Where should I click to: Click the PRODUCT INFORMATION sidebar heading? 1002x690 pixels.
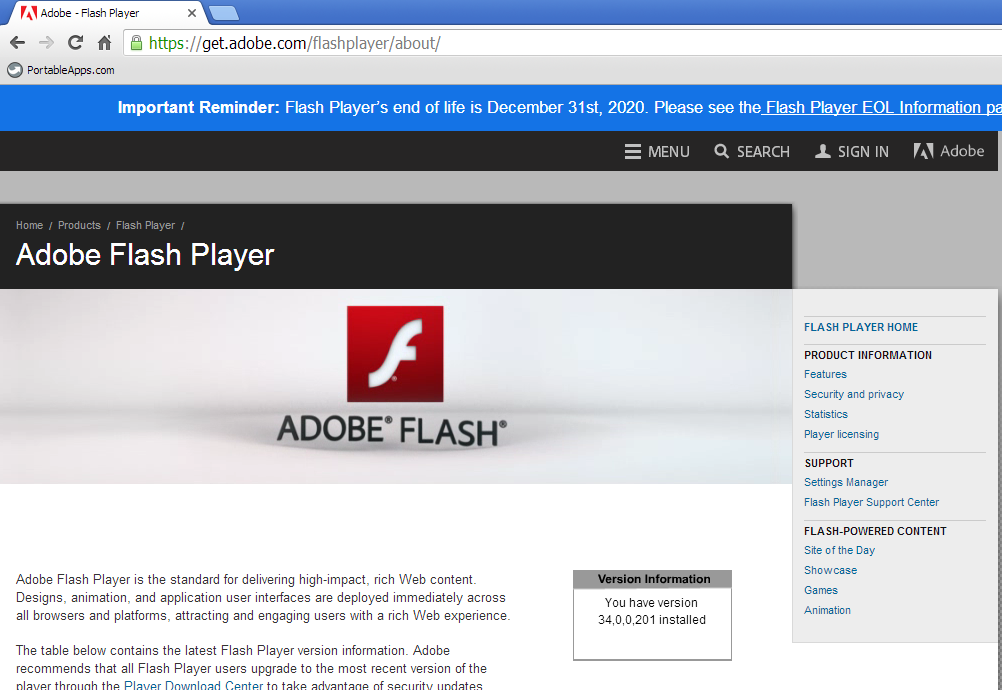(868, 355)
